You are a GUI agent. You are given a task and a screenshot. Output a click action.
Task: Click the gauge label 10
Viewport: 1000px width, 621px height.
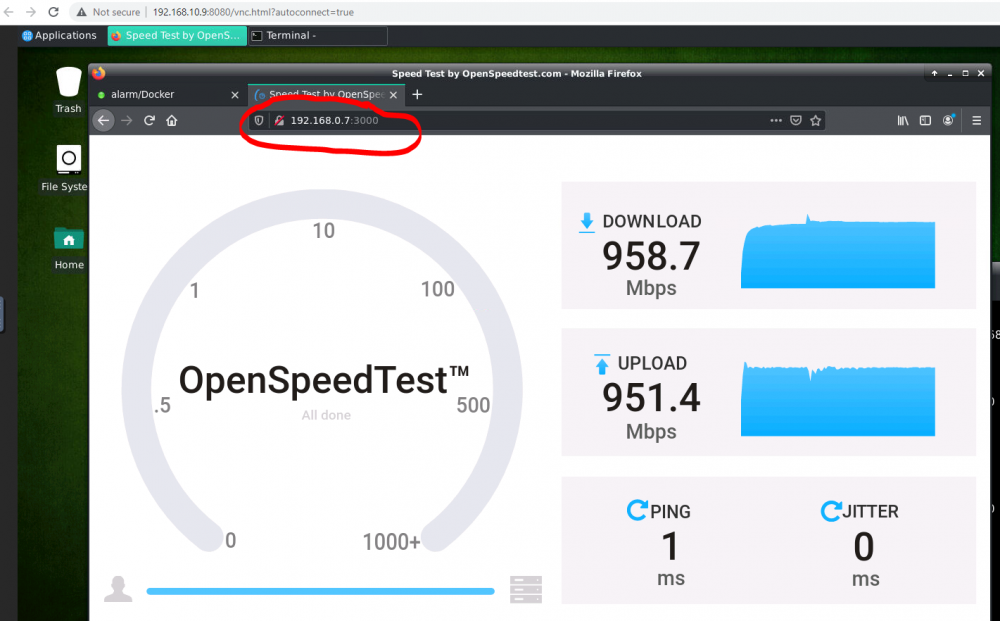323,231
